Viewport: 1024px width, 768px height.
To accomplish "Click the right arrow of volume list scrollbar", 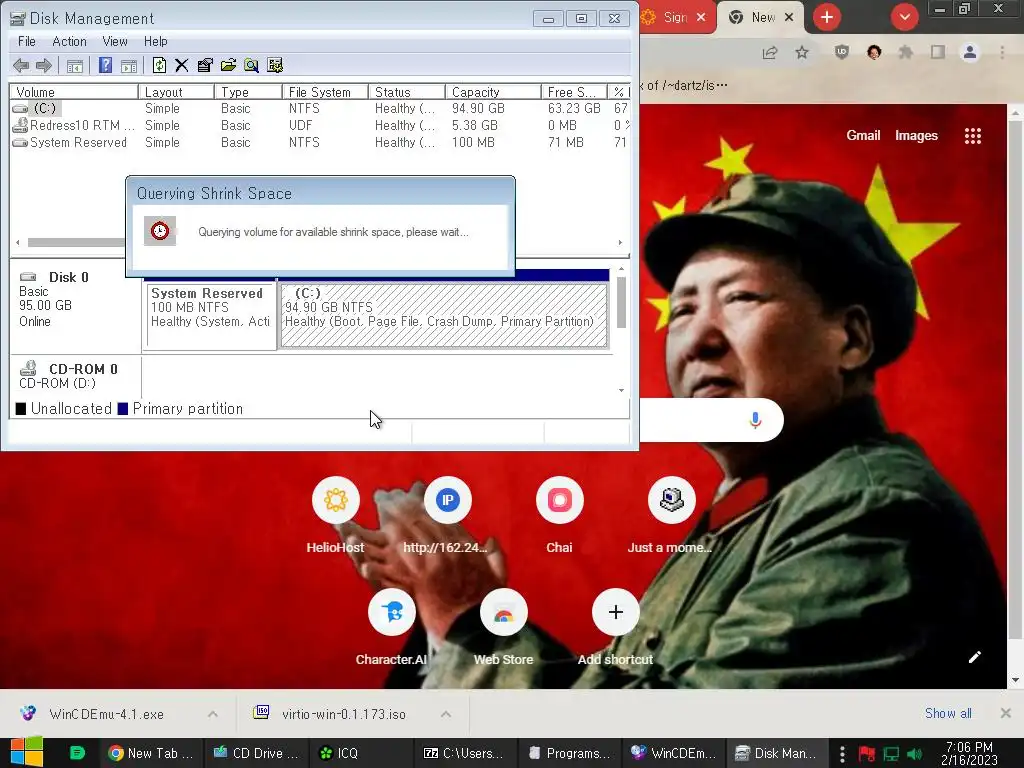I will [620, 242].
